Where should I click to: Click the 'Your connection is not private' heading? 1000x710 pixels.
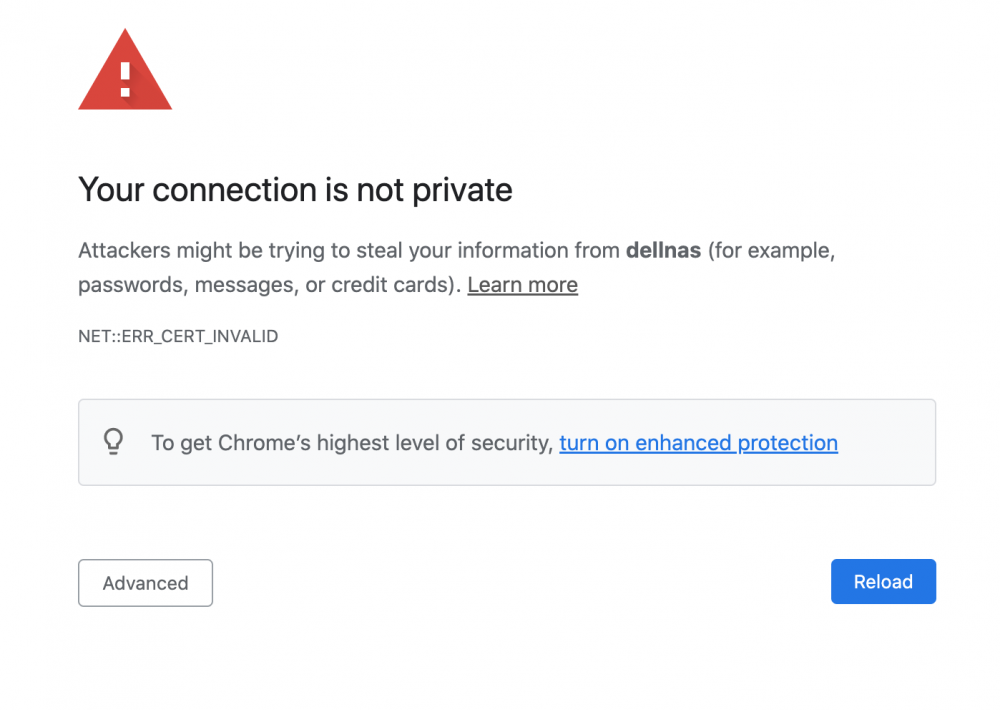[295, 190]
